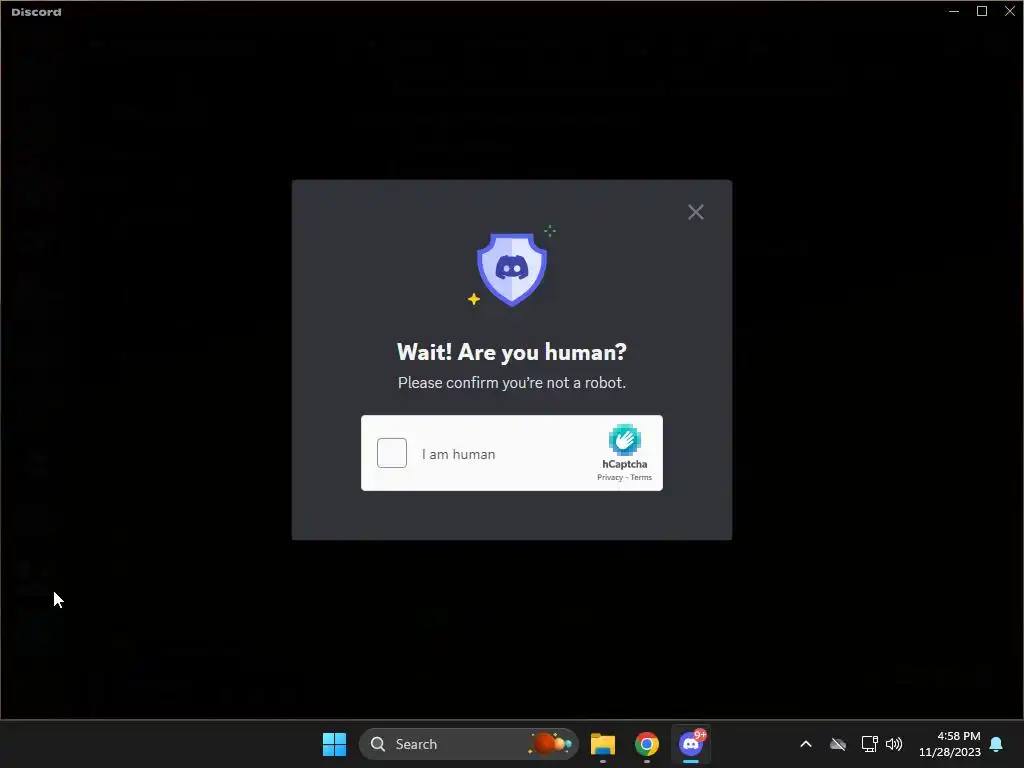Click the "I am human" label text
The image size is (1024, 768).
pyautogui.click(x=458, y=454)
